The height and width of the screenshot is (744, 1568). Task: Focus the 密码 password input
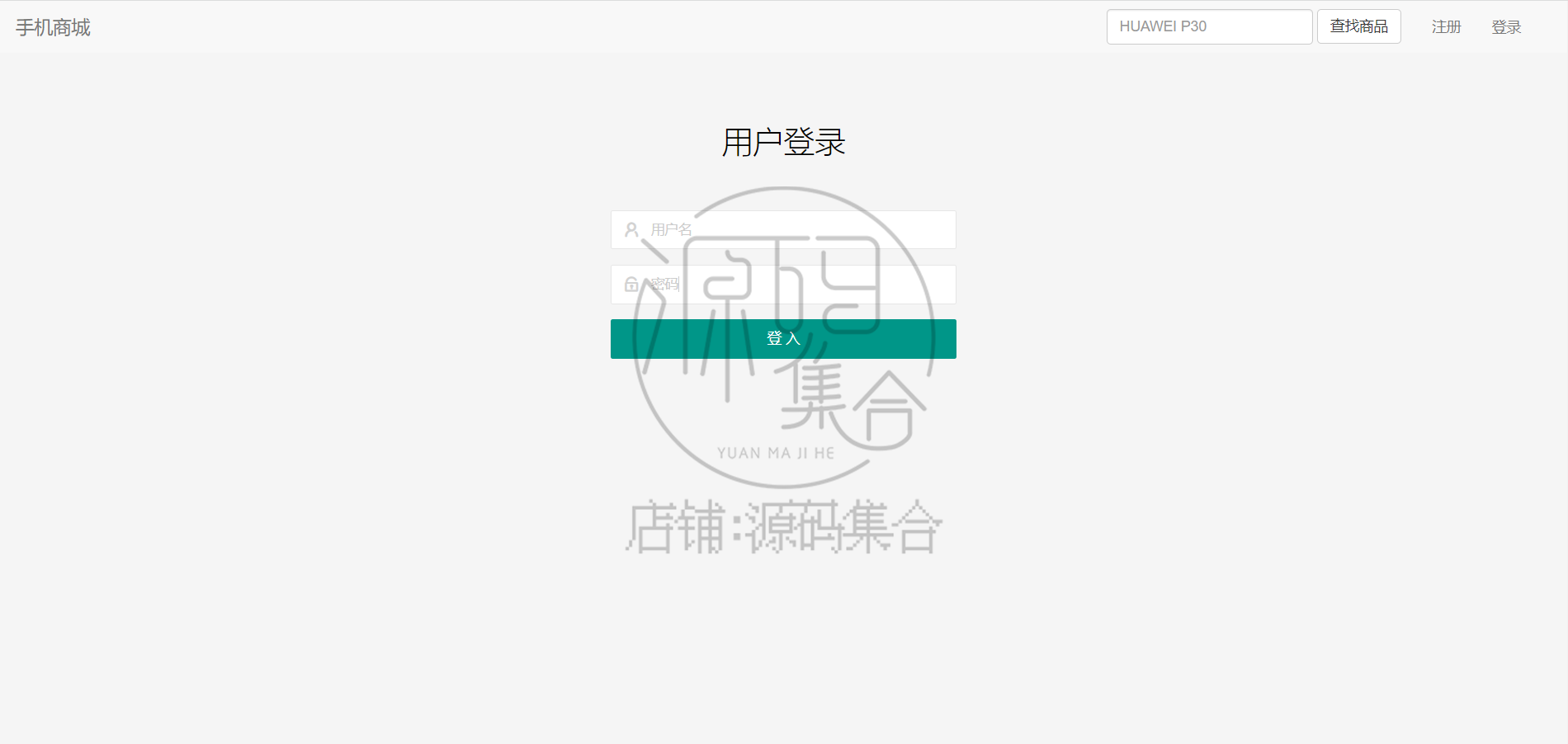point(783,285)
